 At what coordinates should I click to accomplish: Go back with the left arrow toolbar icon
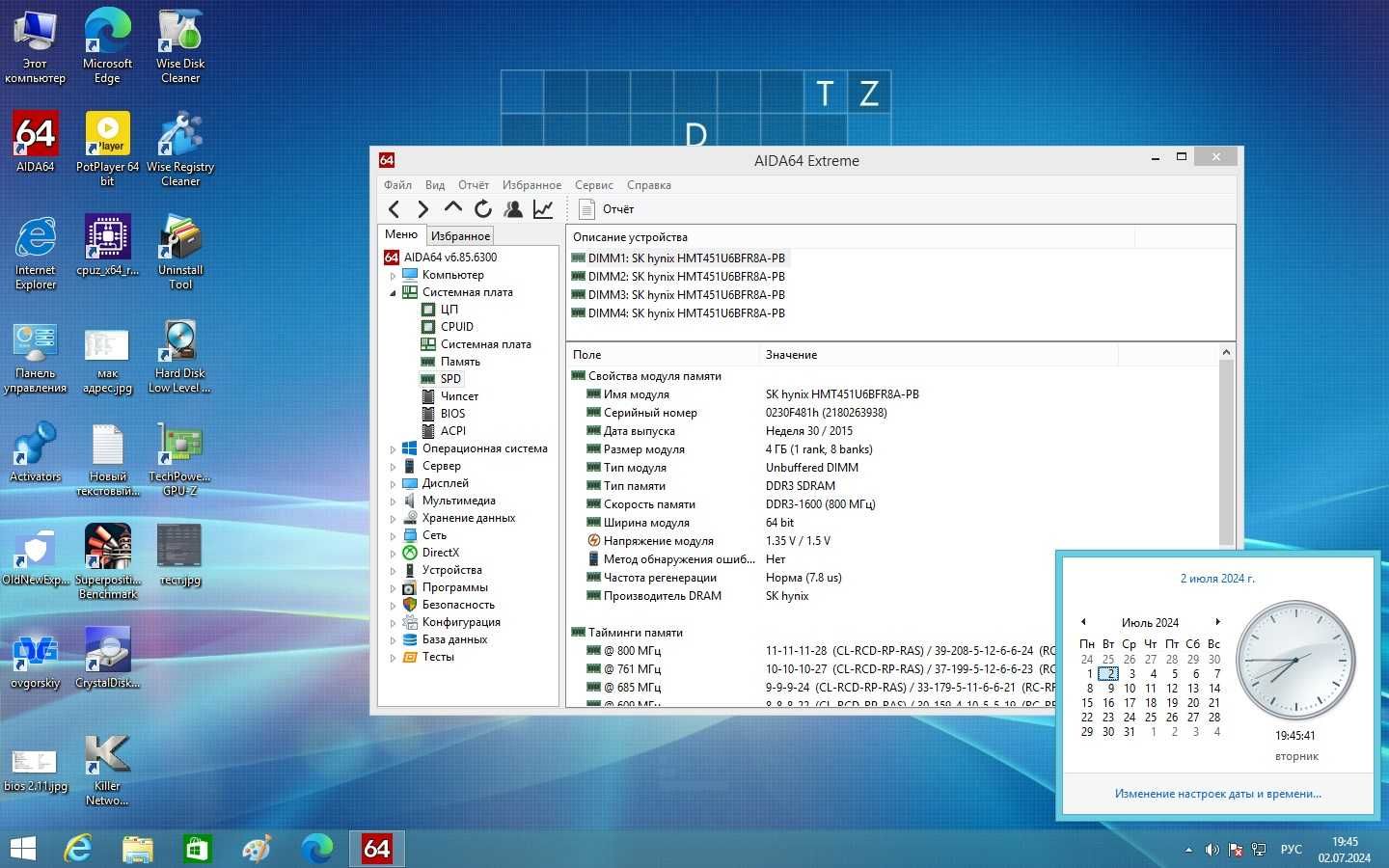394,208
